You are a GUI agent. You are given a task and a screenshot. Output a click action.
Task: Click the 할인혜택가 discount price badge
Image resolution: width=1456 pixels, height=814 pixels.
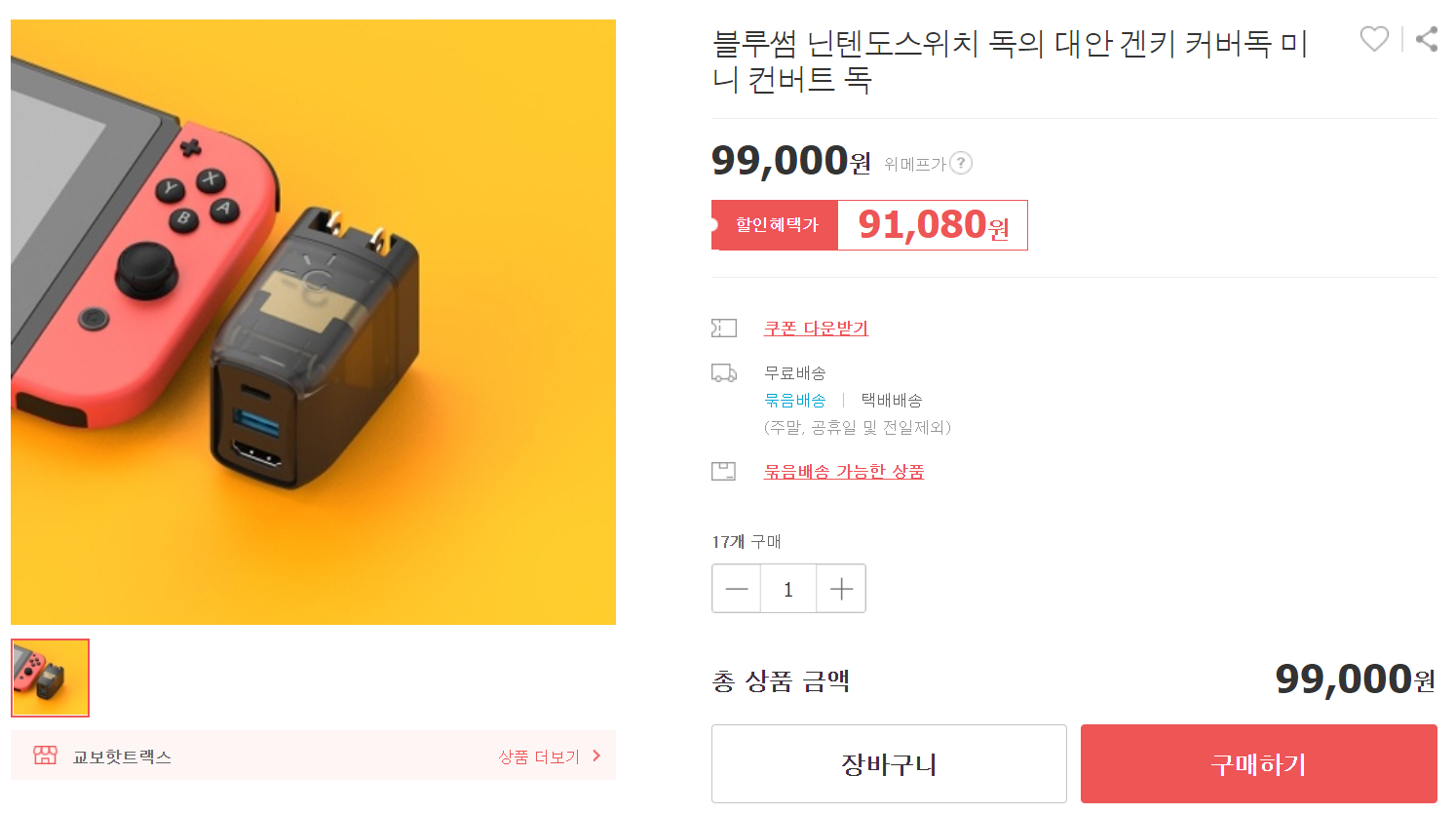pyautogui.click(x=777, y=225)
